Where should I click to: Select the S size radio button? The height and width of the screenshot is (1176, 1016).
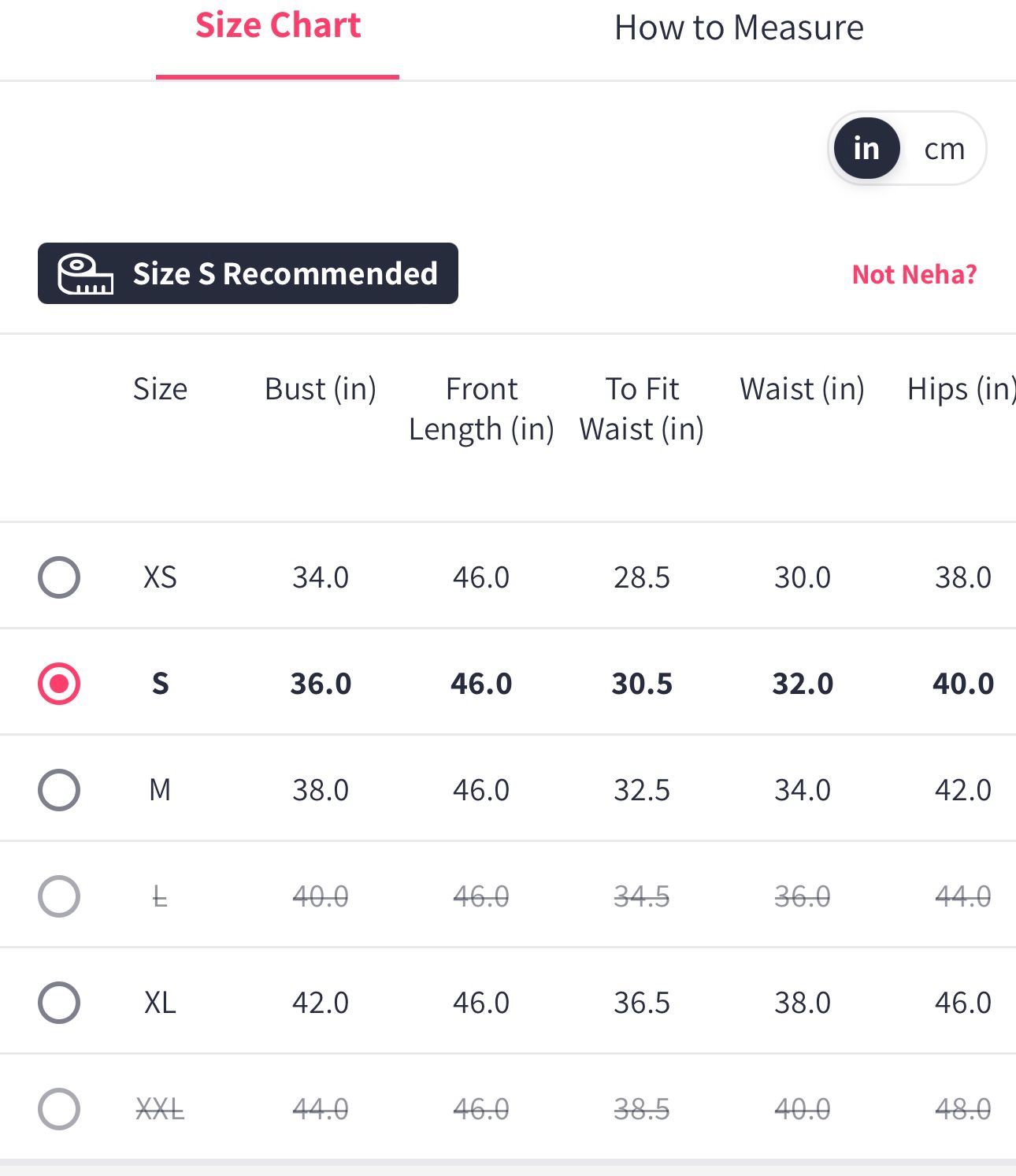pos(59,683)
